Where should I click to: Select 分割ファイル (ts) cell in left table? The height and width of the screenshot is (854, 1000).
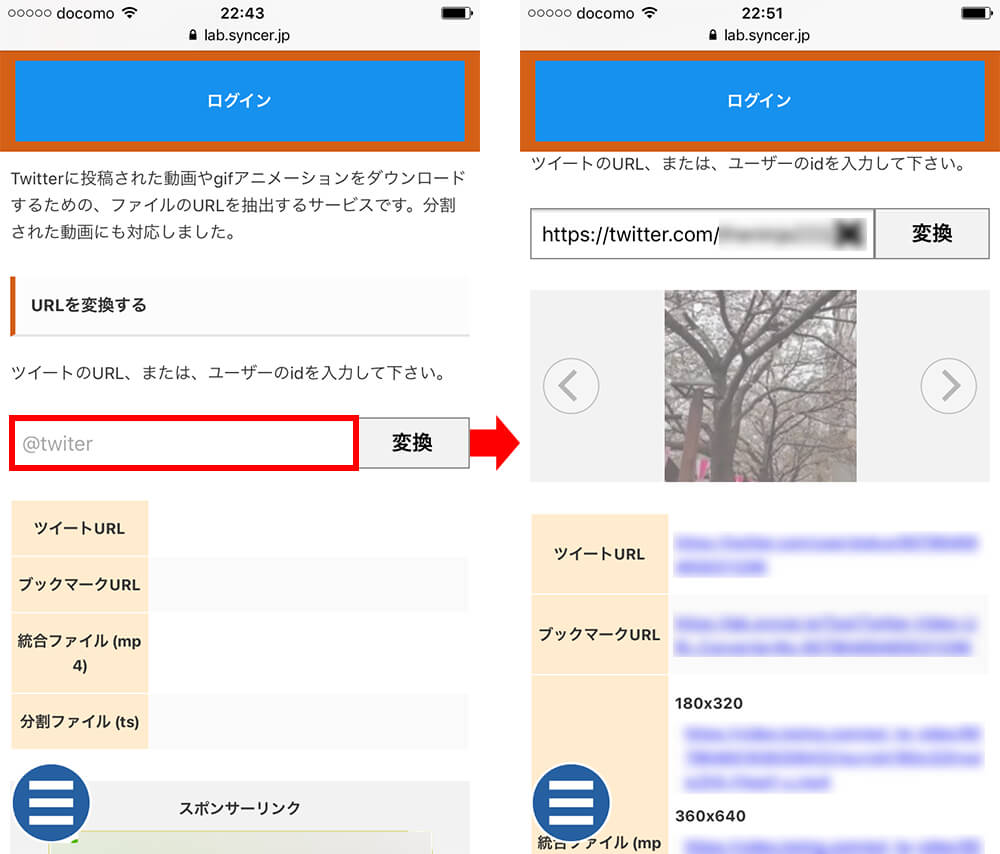click(80, 721)
